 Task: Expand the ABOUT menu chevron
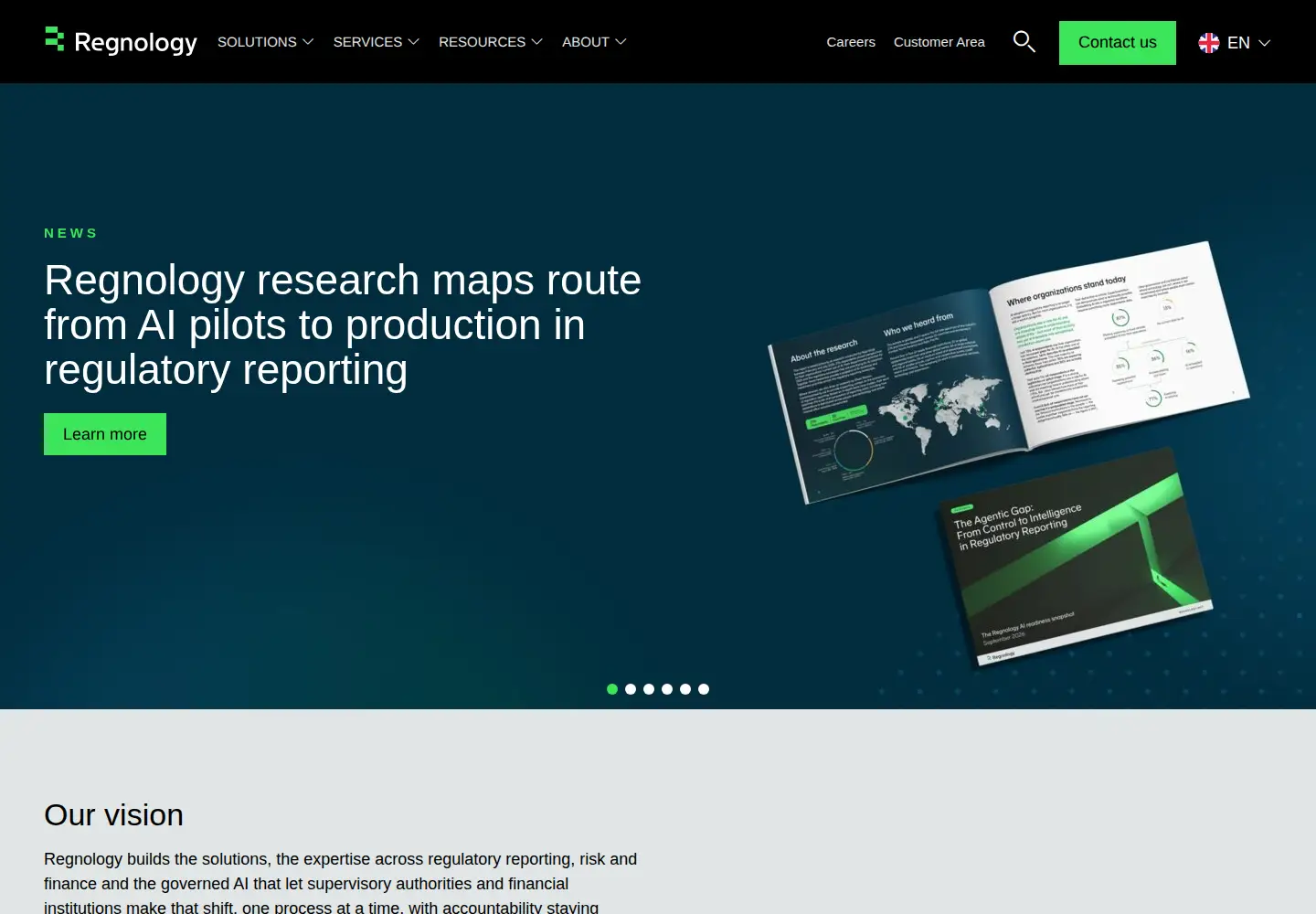[x=621, y=42]
